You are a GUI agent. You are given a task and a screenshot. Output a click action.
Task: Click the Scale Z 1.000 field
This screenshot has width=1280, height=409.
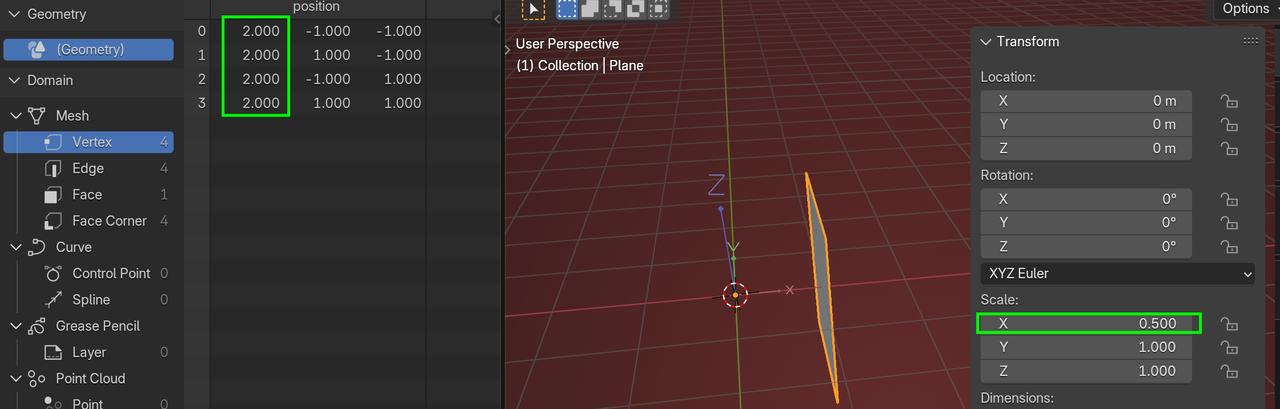pyautogui.click(x=1086, y=371)
